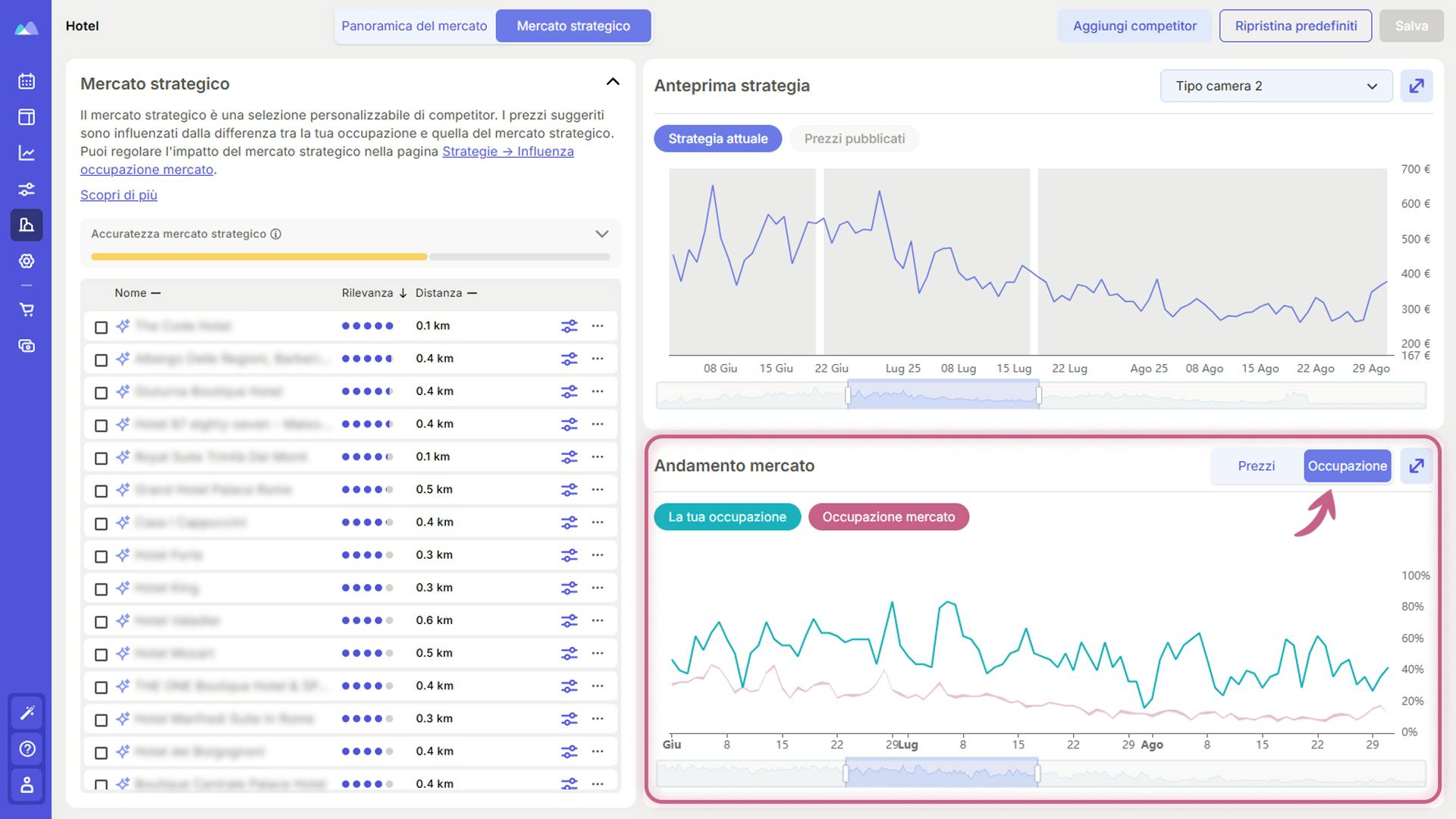Open more options for the first 0.5 km competitor

pyautogui.click(x=598, y=490)
